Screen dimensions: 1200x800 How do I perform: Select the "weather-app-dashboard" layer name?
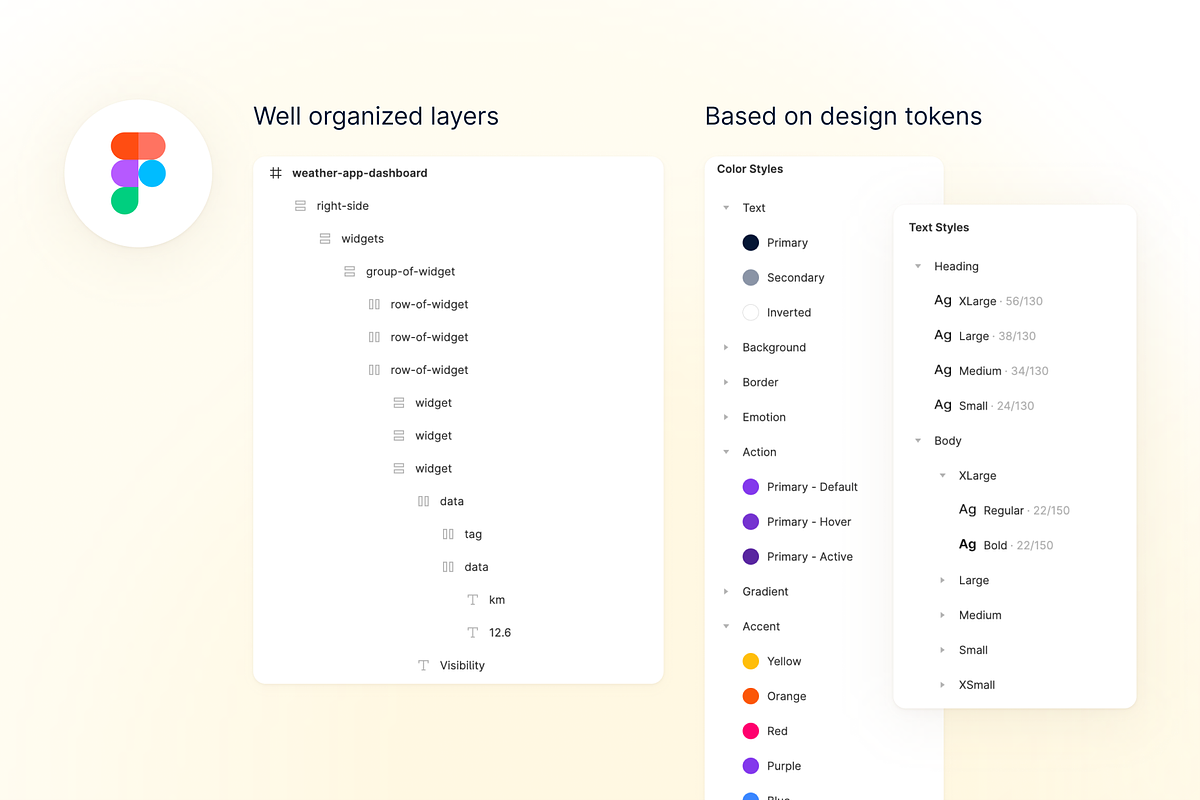click(360, 173)
